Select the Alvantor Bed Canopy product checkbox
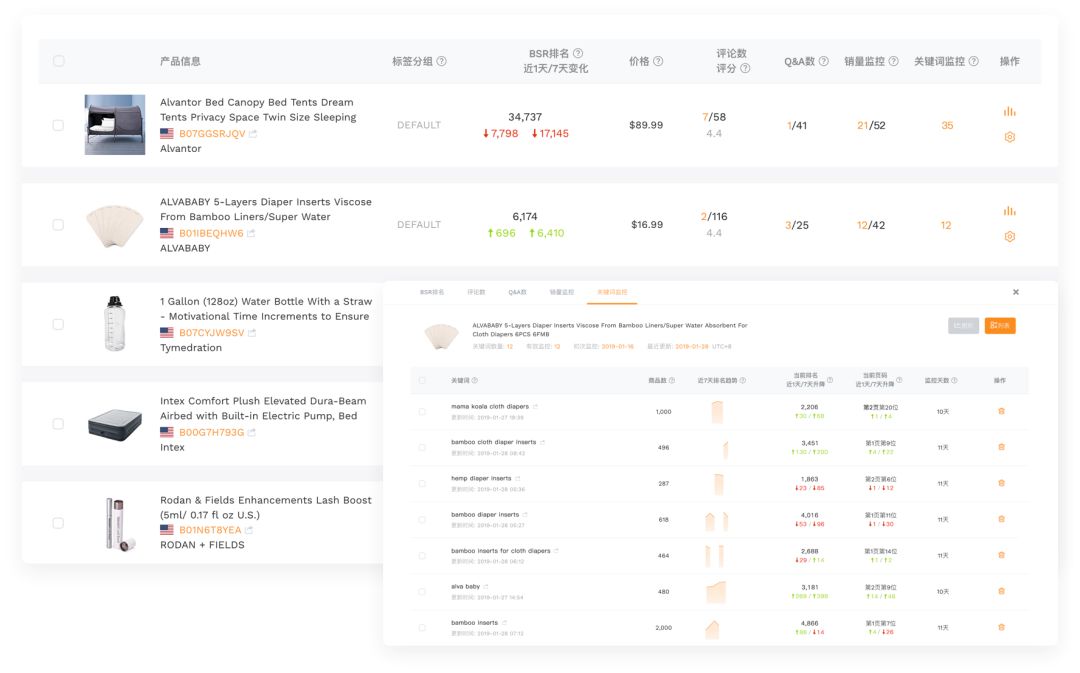1080x673 pixels. [x=58, y=125]
